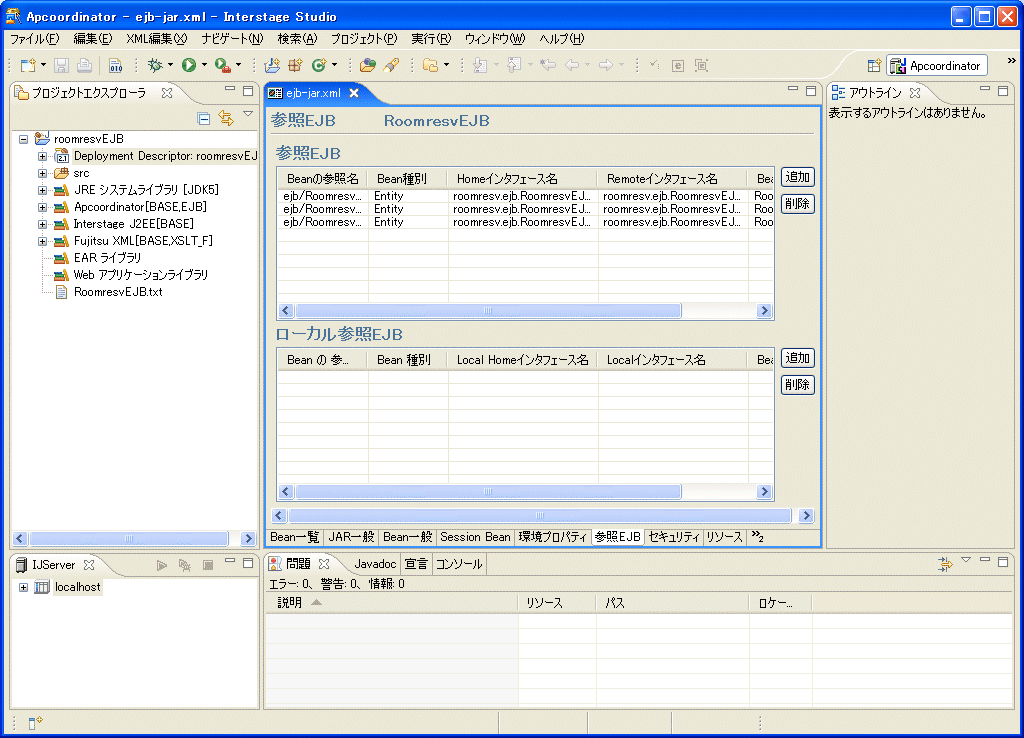Open the XML編集 menu

pyautogui.click(x=156, y=39)
